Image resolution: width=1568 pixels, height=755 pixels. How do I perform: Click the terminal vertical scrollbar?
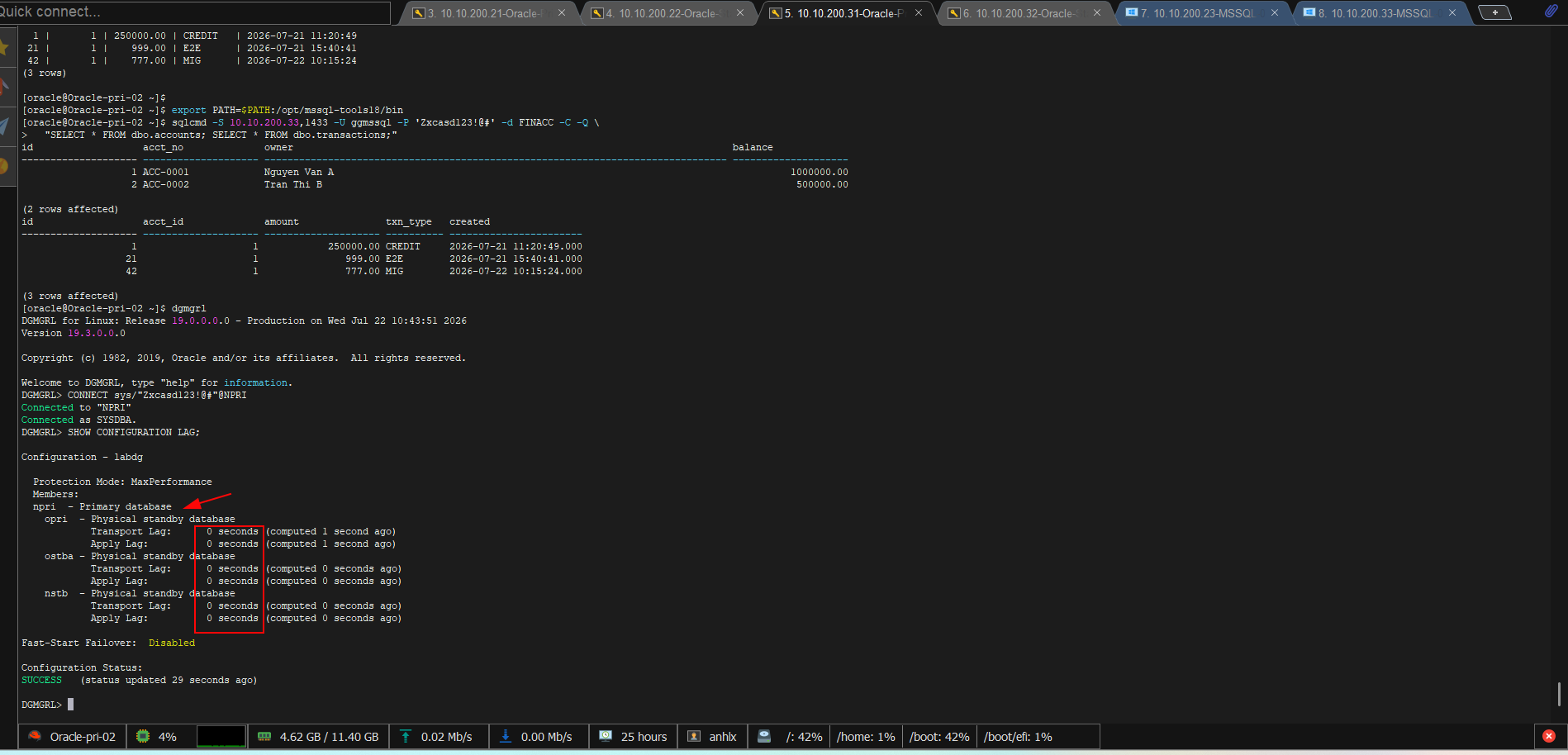pos(1558,694)
